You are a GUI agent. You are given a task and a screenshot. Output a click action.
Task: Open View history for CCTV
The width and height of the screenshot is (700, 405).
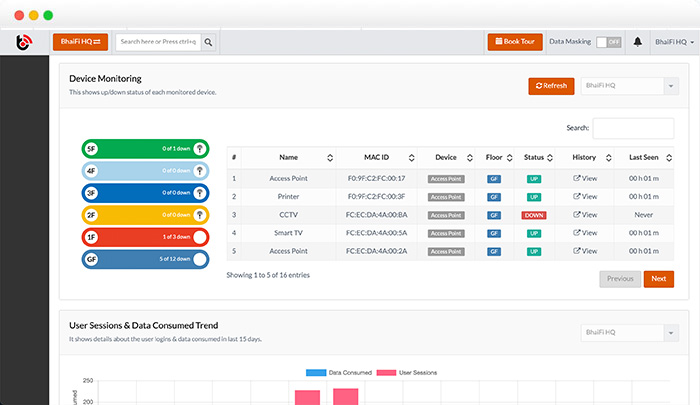click(x=584, y=215)
